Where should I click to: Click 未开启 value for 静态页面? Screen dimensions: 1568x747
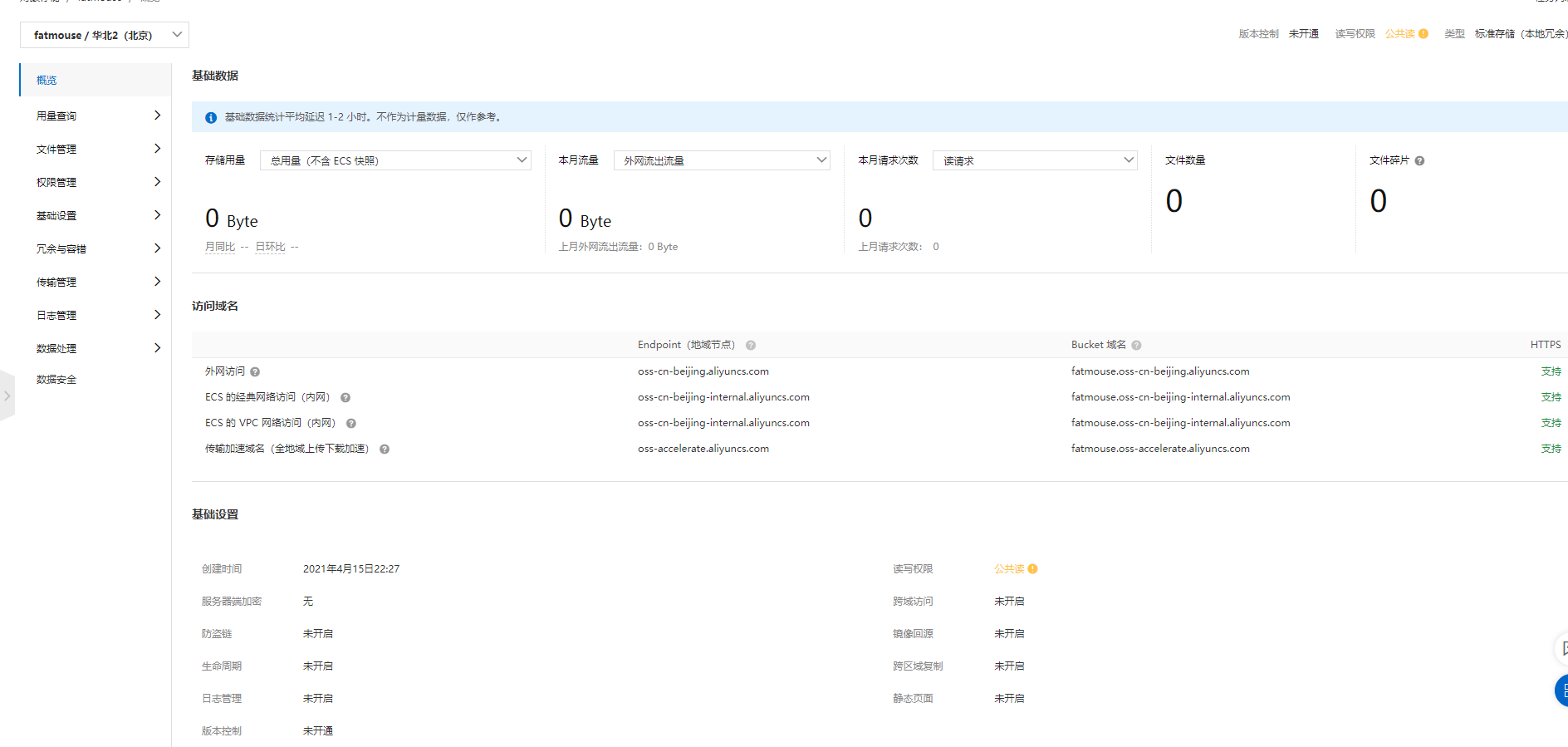point(1009,699)
